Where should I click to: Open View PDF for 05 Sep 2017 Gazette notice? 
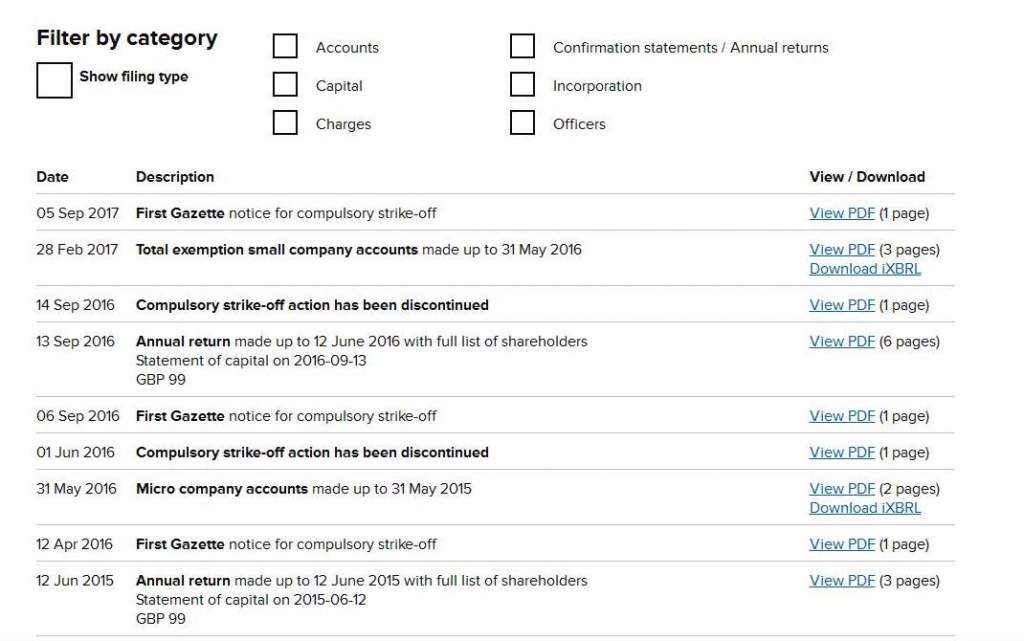click(842, 213)
